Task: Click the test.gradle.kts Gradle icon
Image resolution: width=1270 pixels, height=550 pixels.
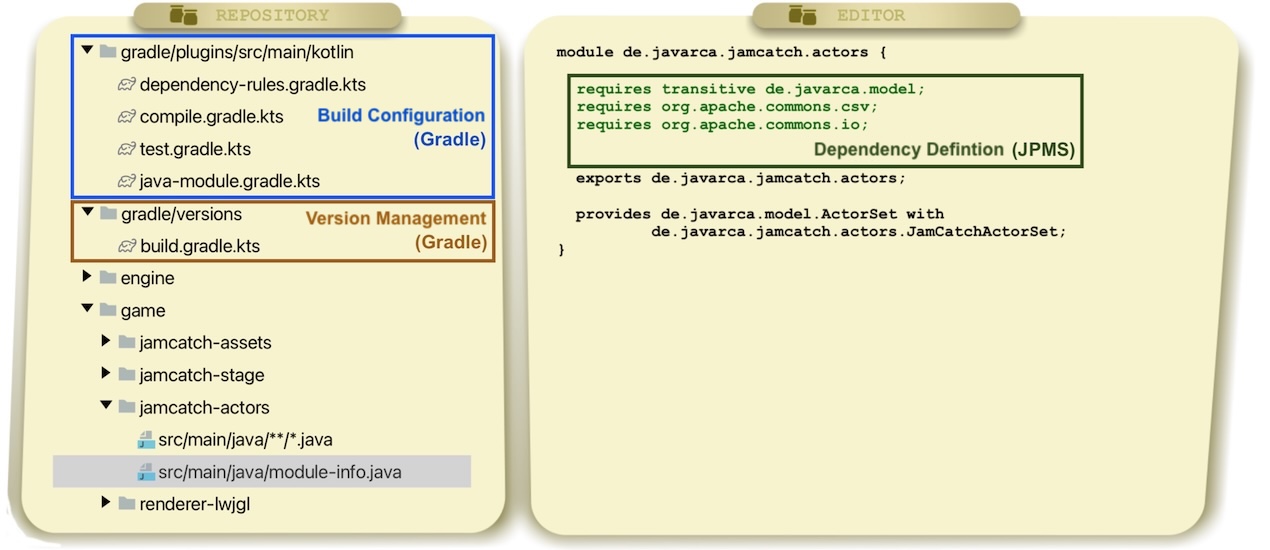Action: (x=127, y=149)
